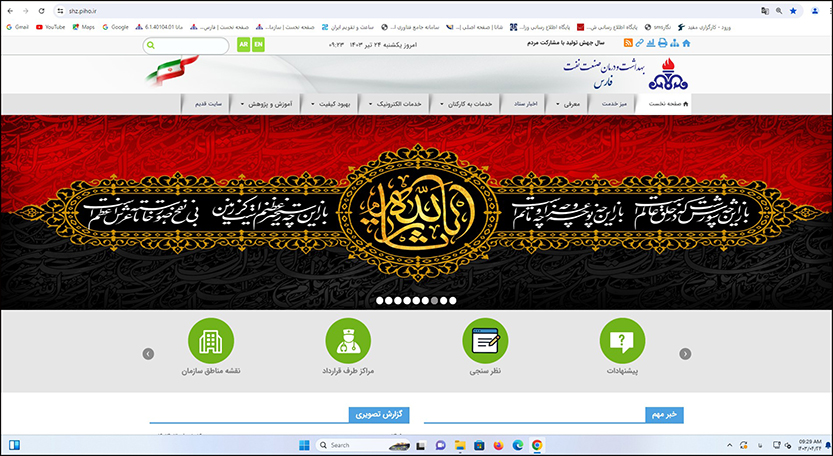
Task: Select the grey active slide indicator dot
Action: tap(435, 300)
